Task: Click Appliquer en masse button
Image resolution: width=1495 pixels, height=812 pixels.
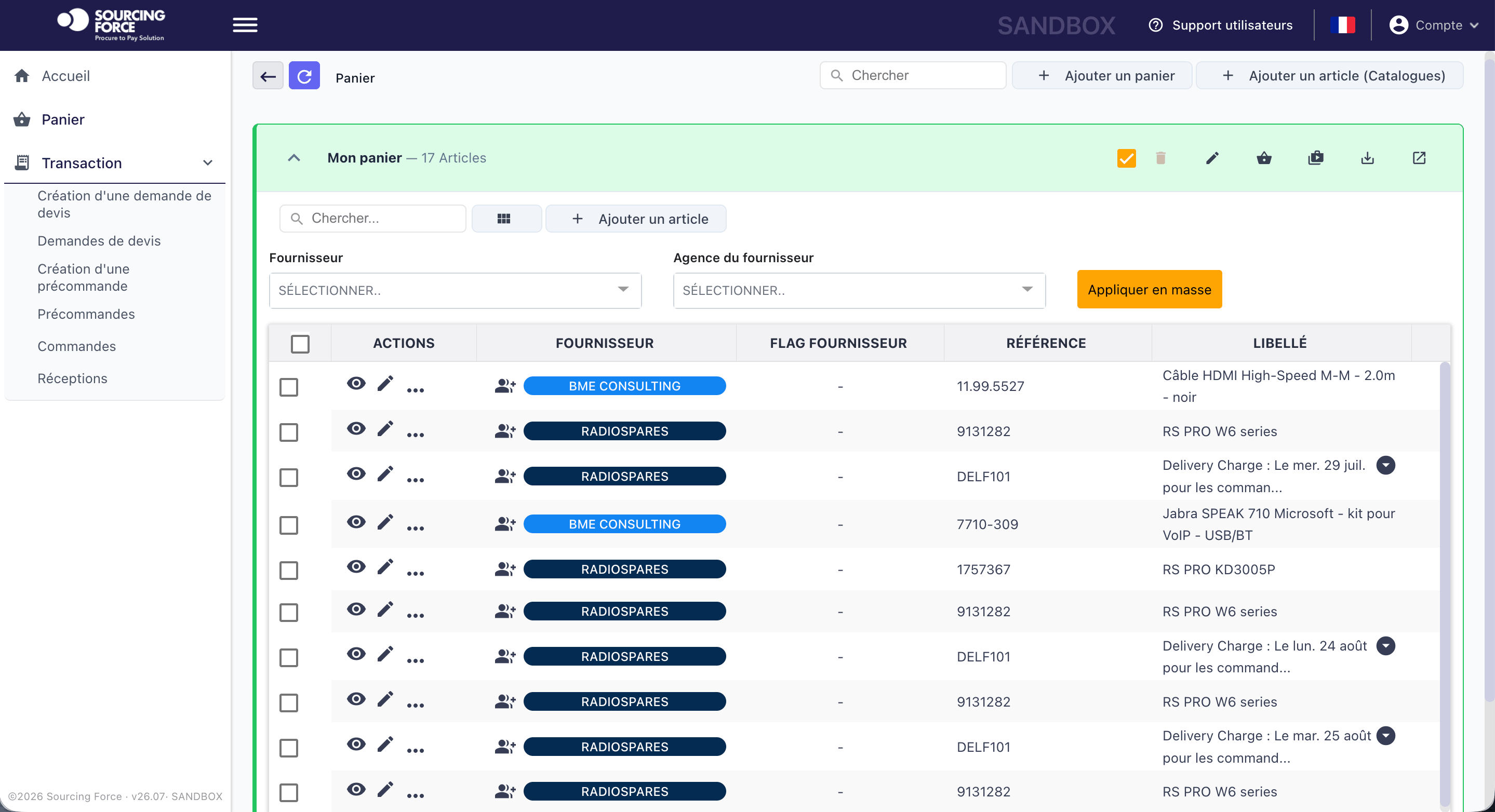Action: [x=1149, y=289]
